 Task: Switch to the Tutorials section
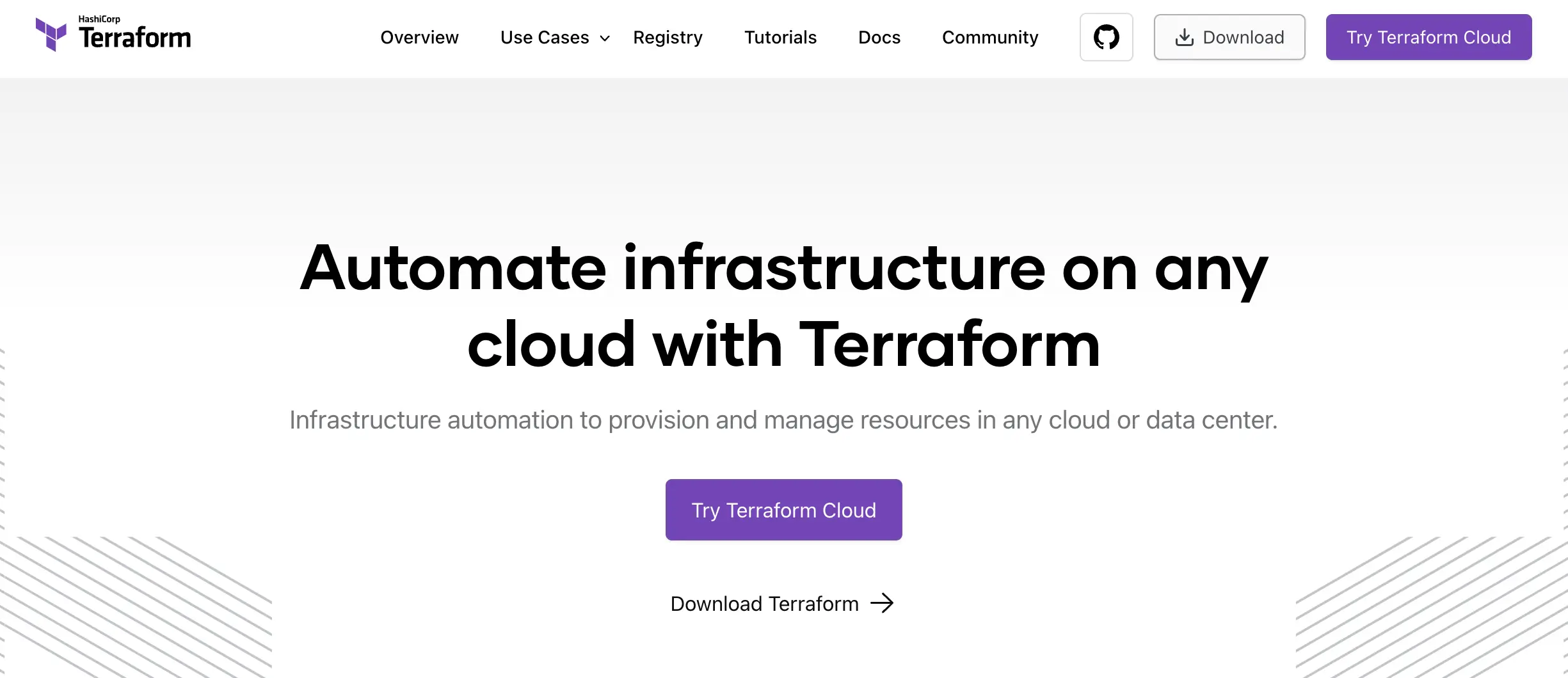click(x=780, y=38)
